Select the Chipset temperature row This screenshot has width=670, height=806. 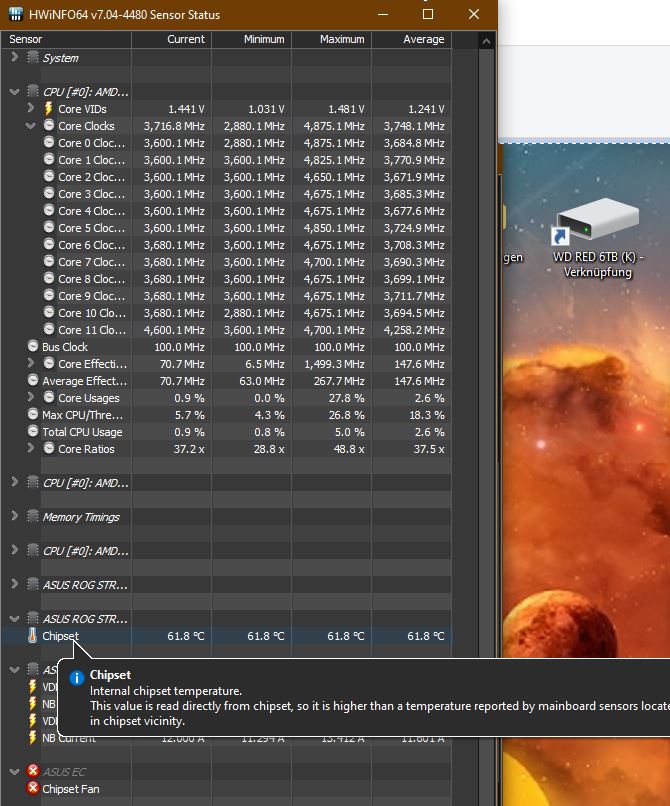226,636
